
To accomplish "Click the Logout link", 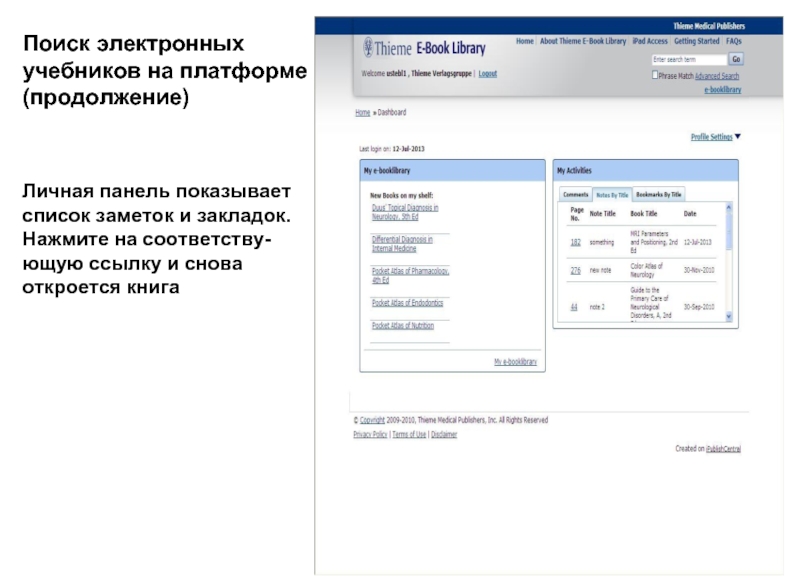I will pyautogui.click(x=487, y=73).
